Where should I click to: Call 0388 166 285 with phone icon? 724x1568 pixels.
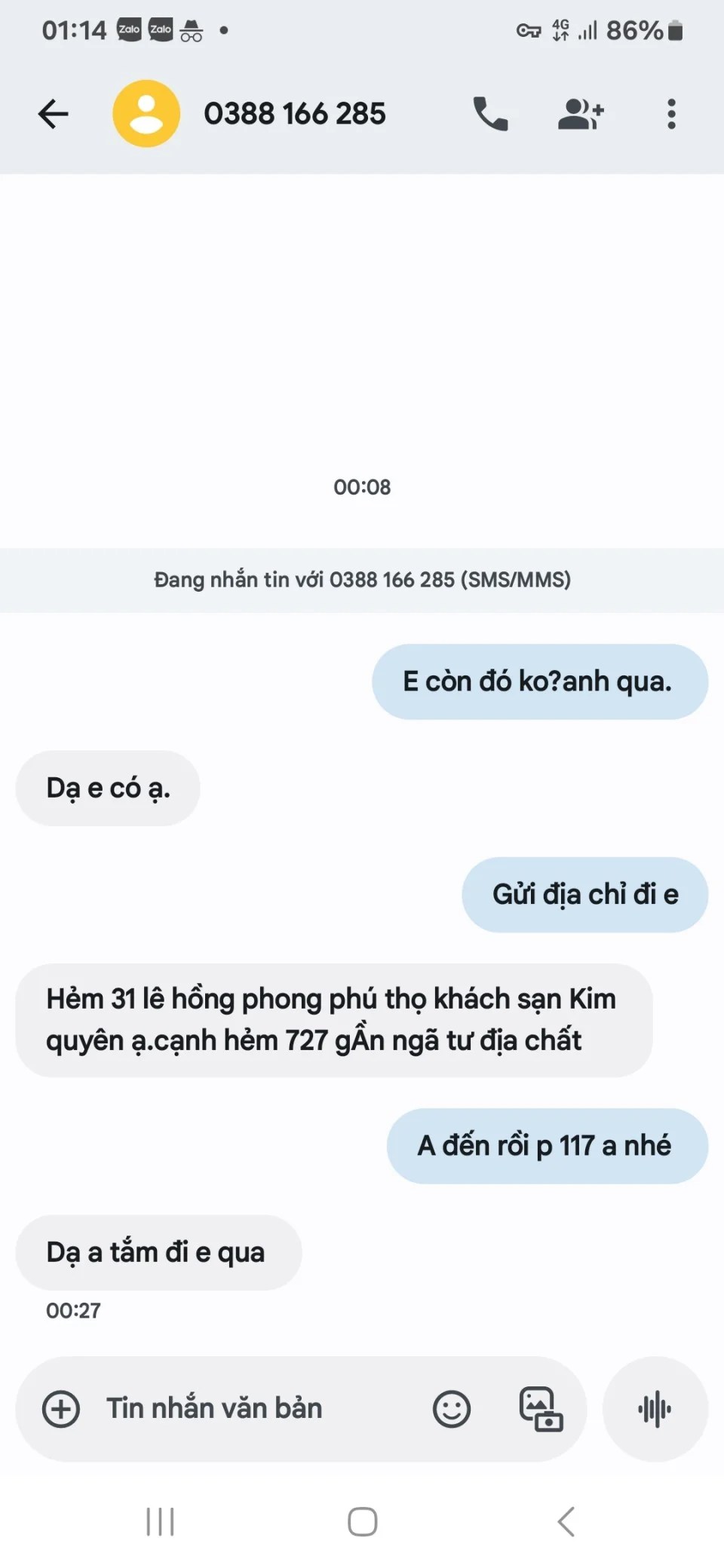490,114
